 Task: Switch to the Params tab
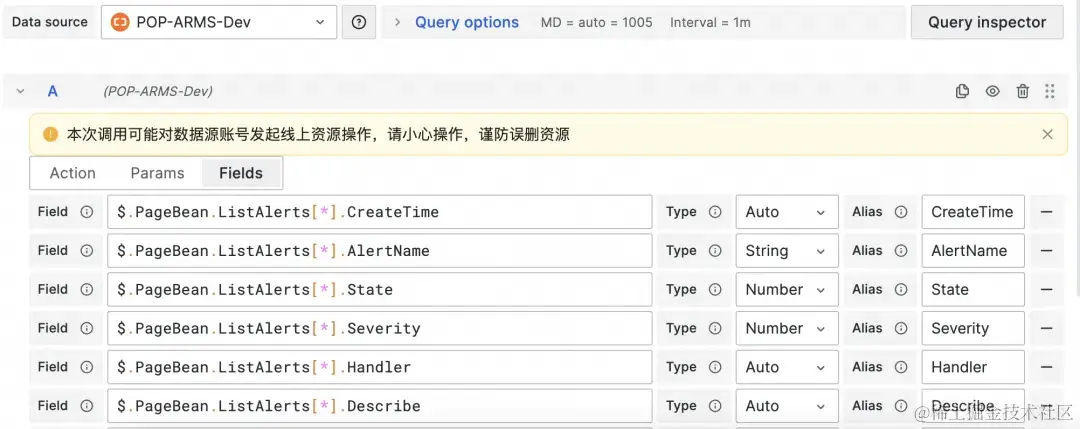157,173
